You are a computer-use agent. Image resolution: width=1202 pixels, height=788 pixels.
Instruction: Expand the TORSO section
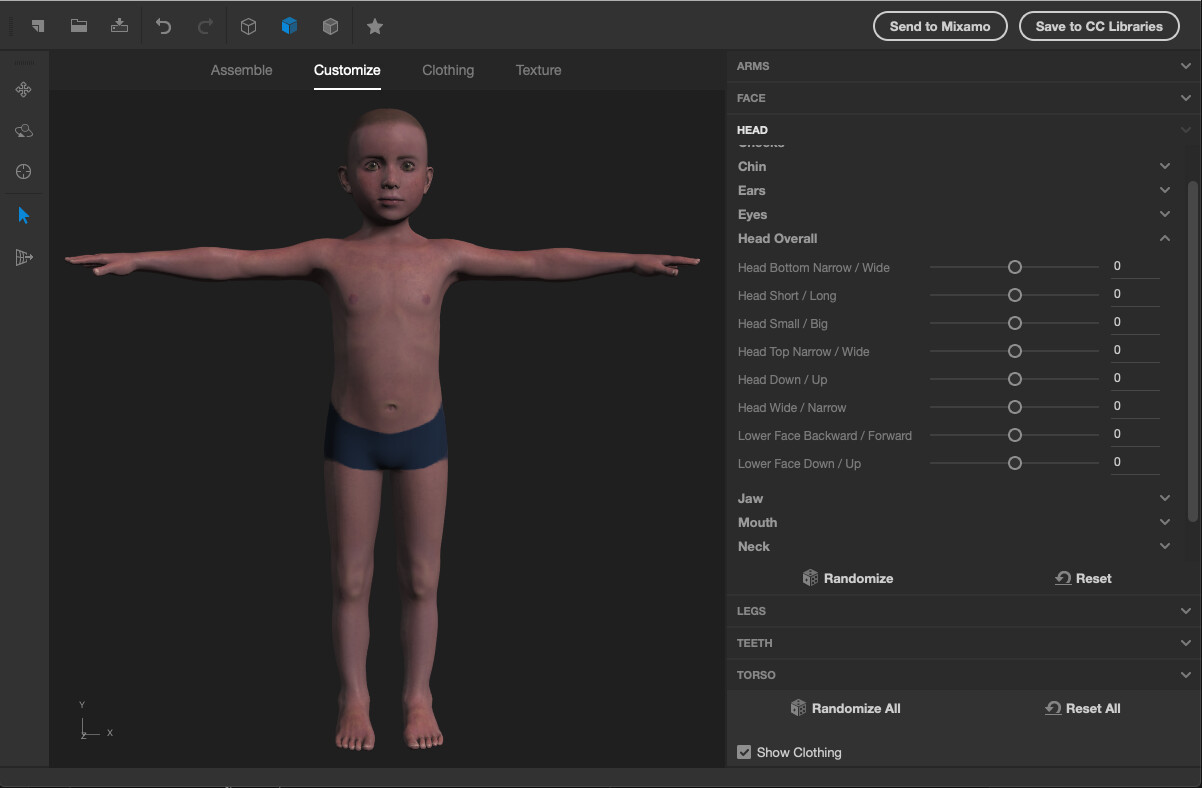click(x=964, y=675)
